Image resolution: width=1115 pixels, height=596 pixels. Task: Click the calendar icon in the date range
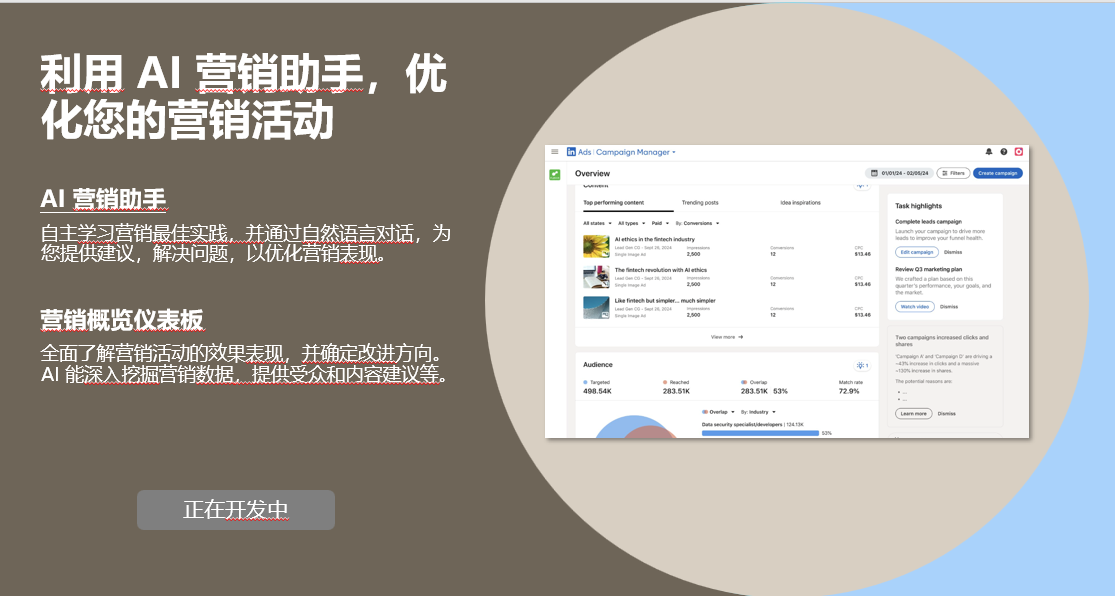point(875,173)
